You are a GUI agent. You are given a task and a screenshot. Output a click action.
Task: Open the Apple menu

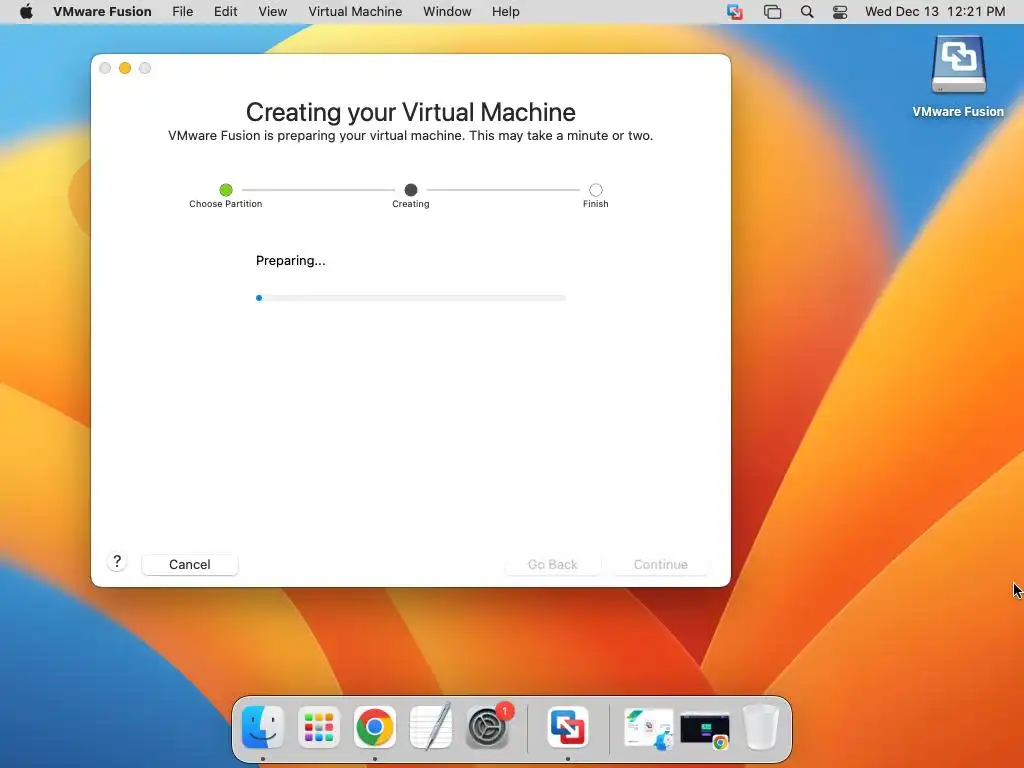click(26, 12)
